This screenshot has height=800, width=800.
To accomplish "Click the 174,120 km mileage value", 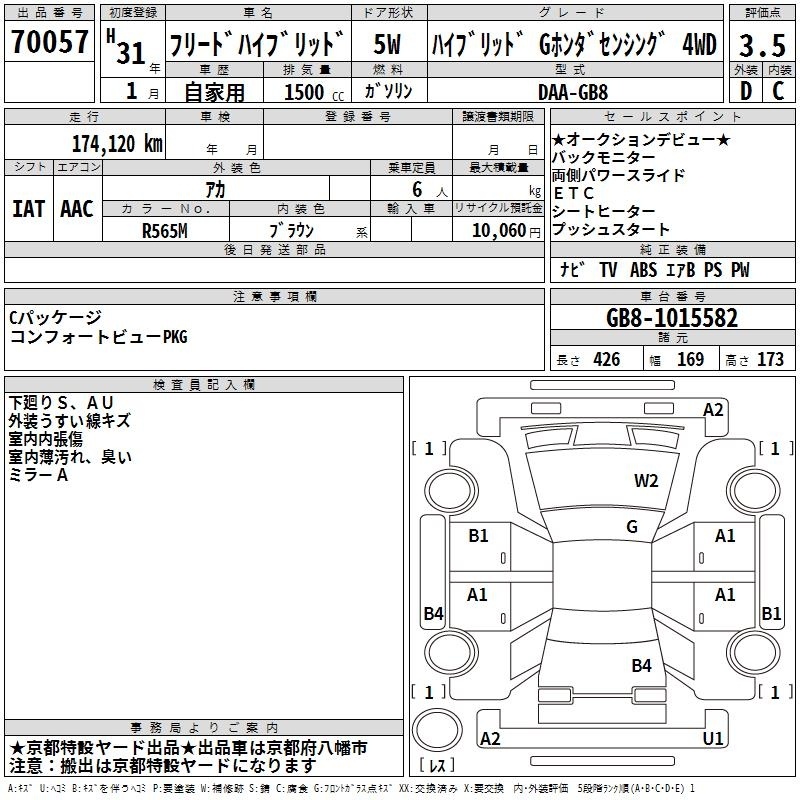I will click(x=117, y=143).
